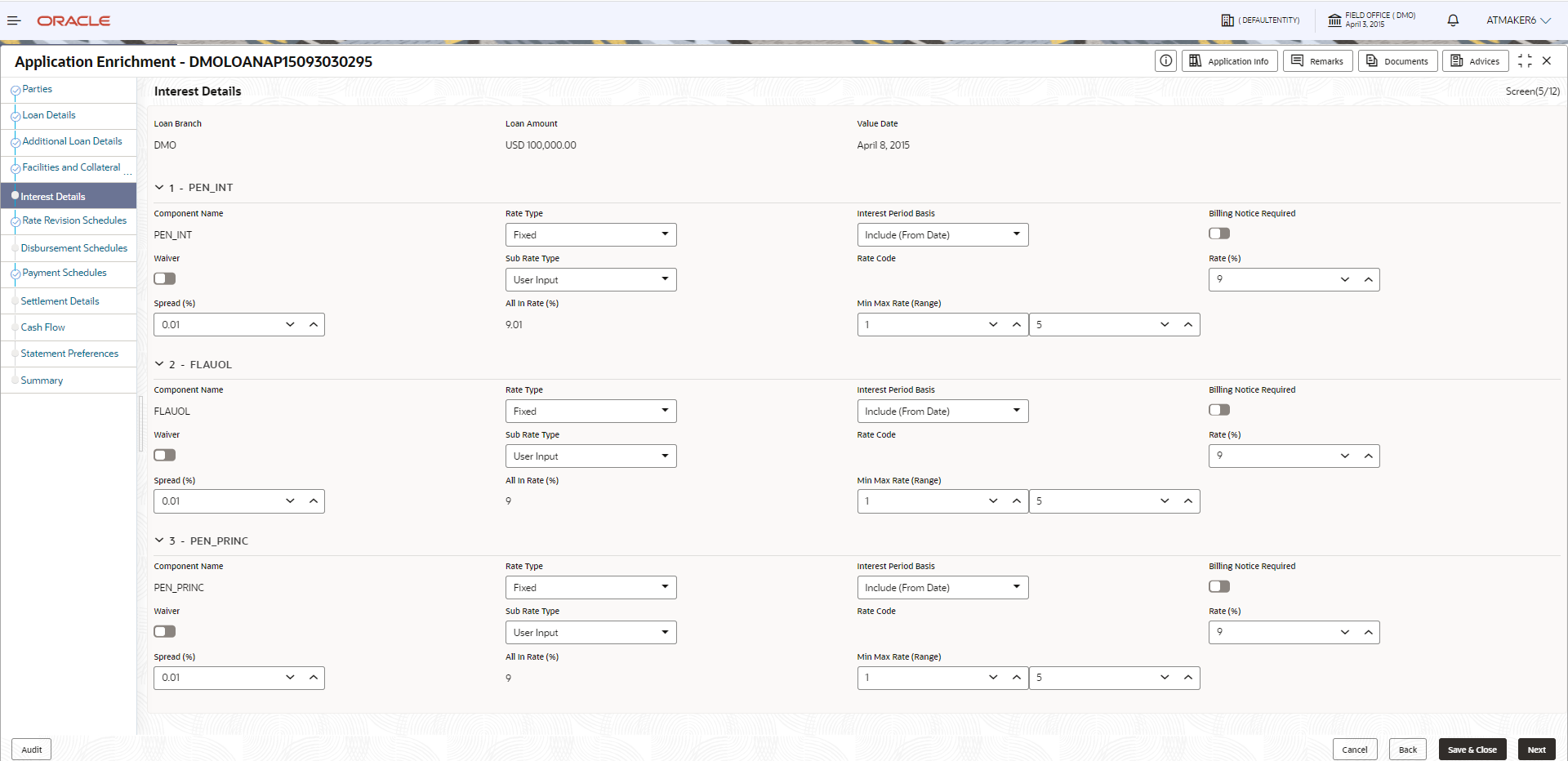Close the Application Enrichment window
The image size is (1568, 761).
(1547, 60)
